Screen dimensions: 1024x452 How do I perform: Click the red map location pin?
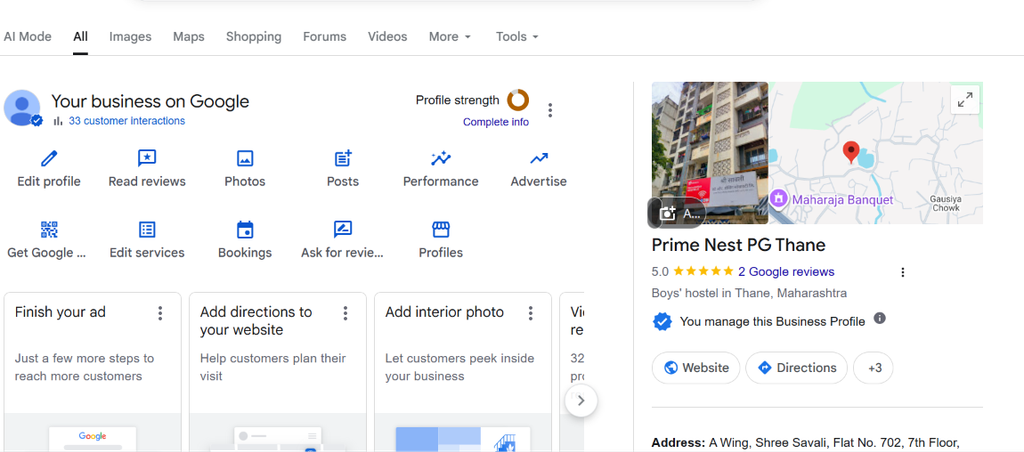coord(850,152)
